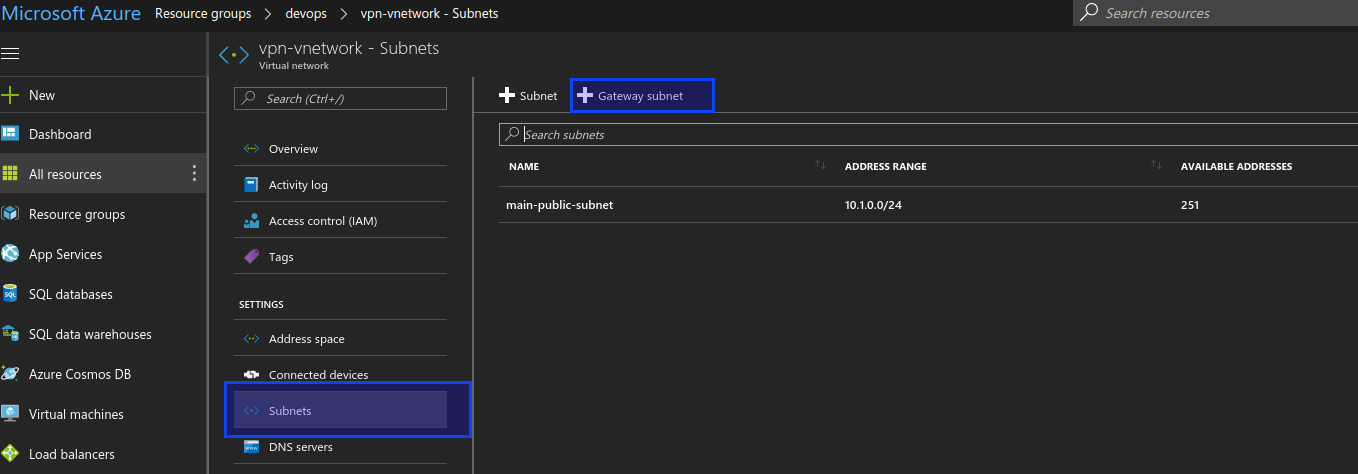This screenshot has height=474, width=1358.
Task: Click the Virtual machines monitor icon
Action: [10, 414]
